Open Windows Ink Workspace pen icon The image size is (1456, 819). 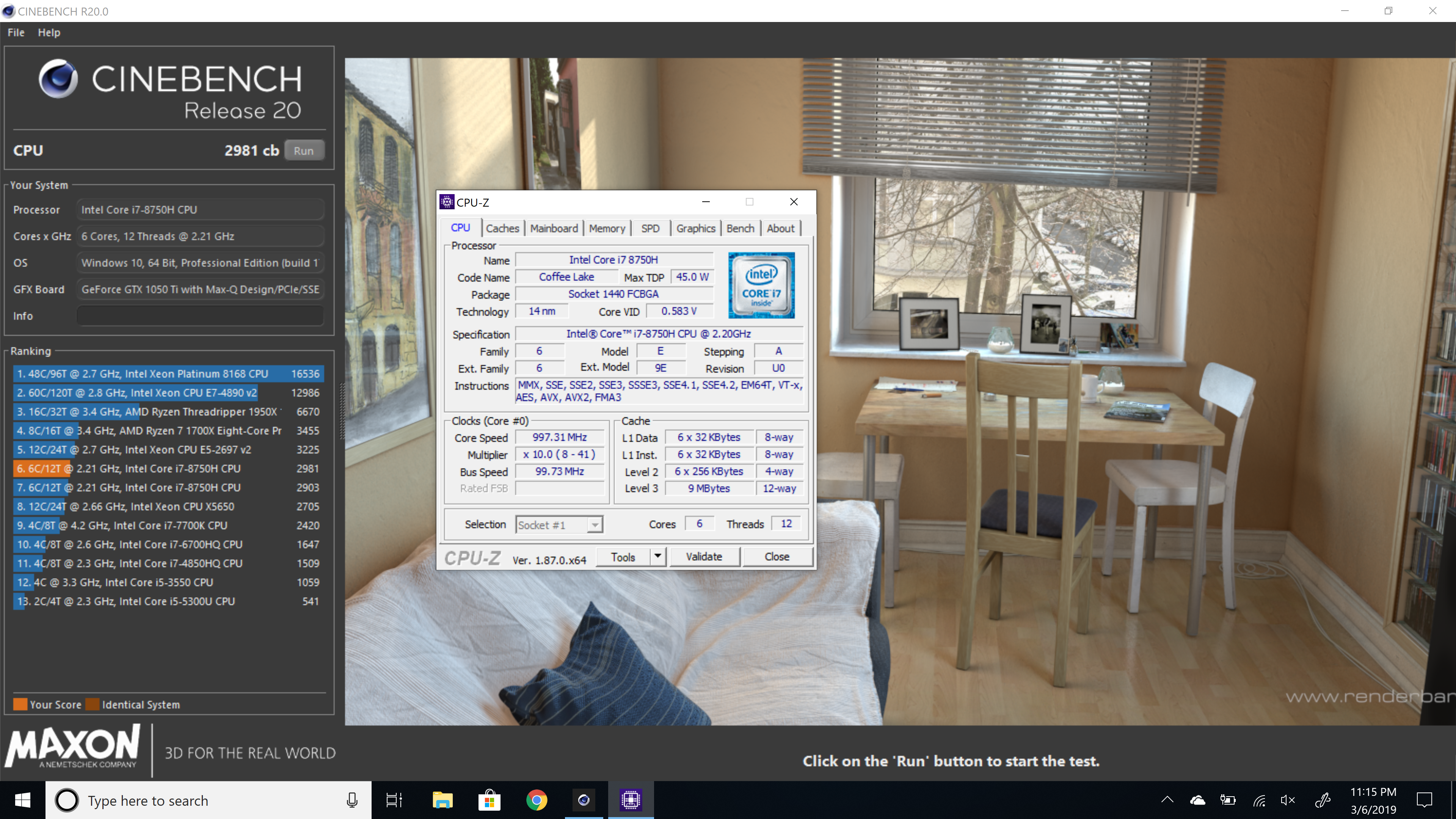point(1323,800)
